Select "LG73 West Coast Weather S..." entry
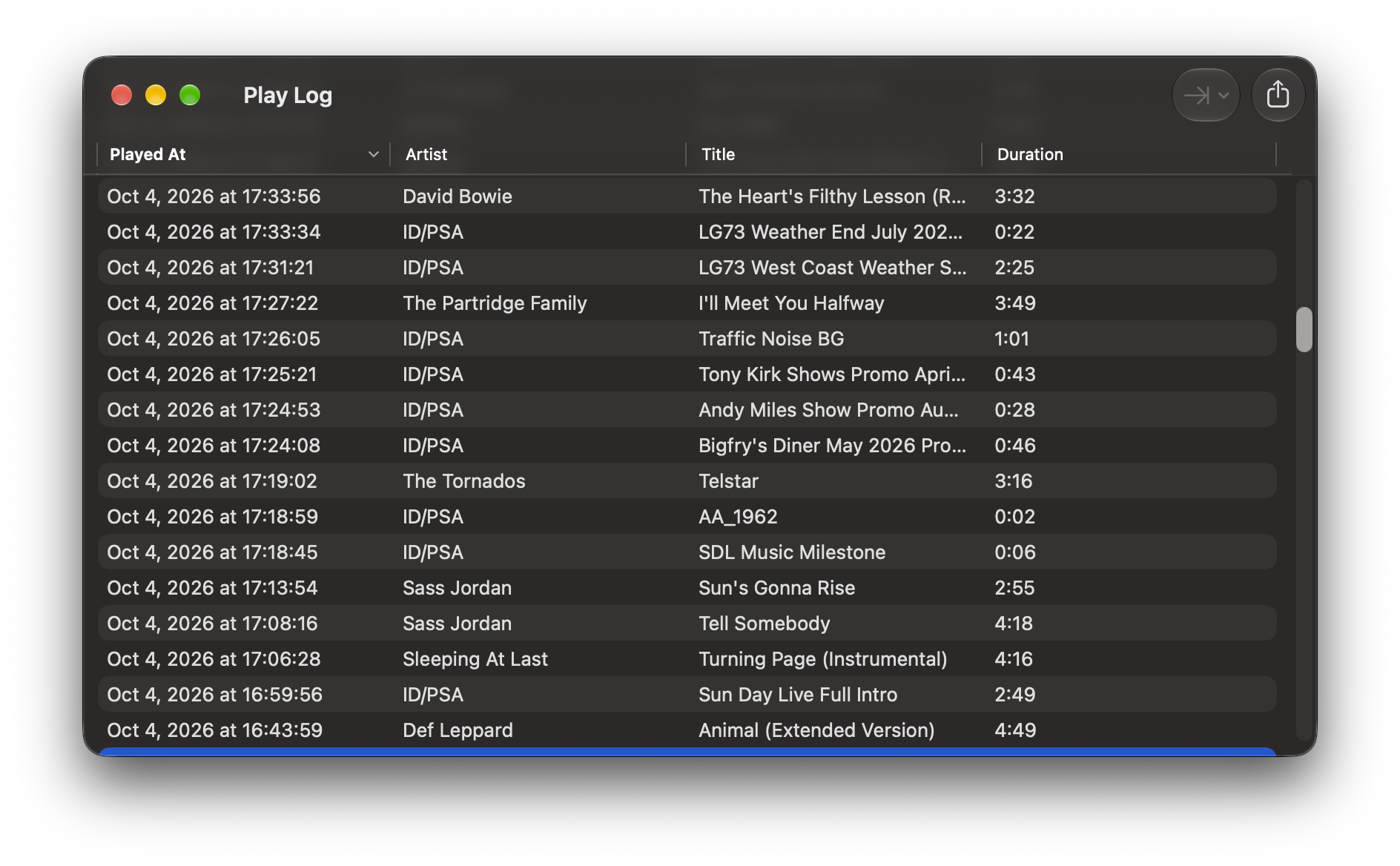Screen dimensions: 1400x866 coord(687,268)
